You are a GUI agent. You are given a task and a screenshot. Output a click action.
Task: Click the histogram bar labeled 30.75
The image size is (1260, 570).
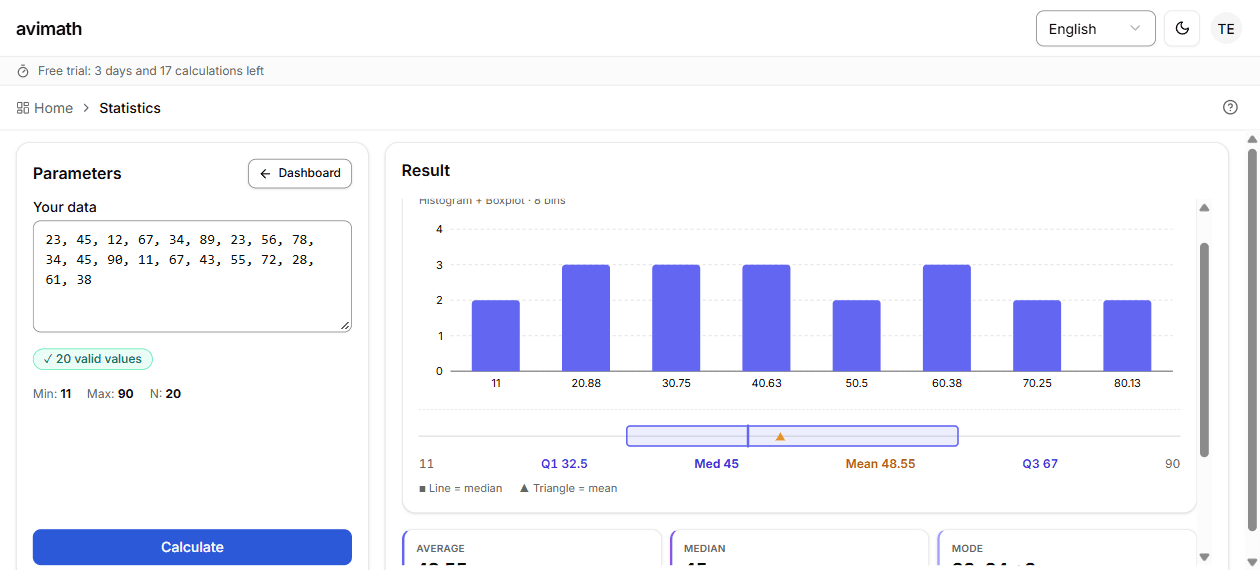[676, 318]
